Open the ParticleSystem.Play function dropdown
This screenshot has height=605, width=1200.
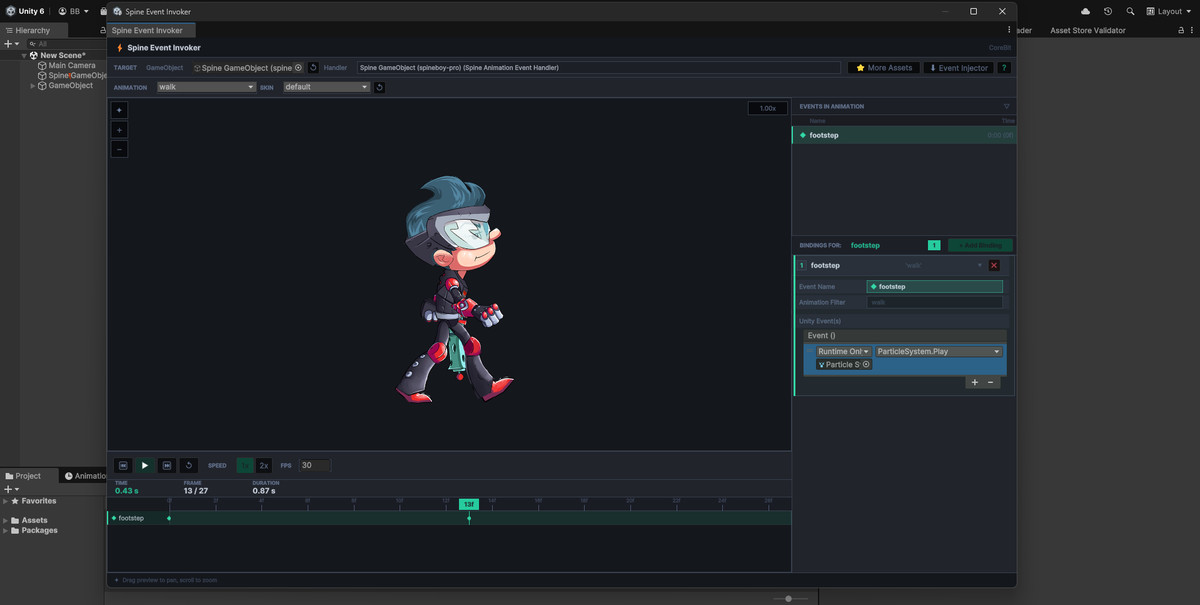coord(939,351)
